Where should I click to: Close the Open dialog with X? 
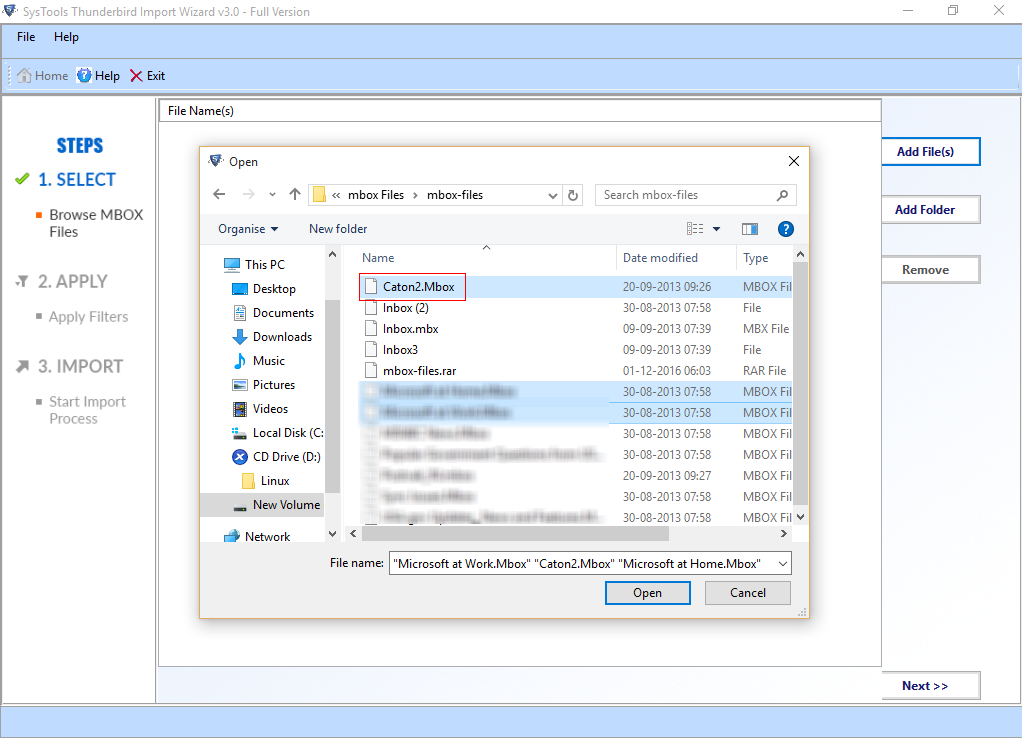point(793,161)
